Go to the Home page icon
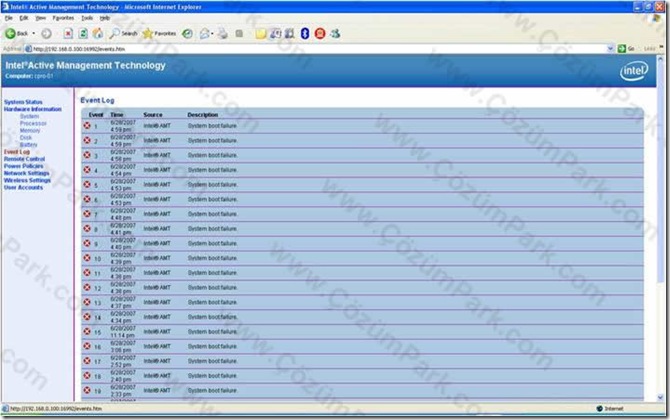The height and width of the screenshot is (420, 670). point(98,33)
